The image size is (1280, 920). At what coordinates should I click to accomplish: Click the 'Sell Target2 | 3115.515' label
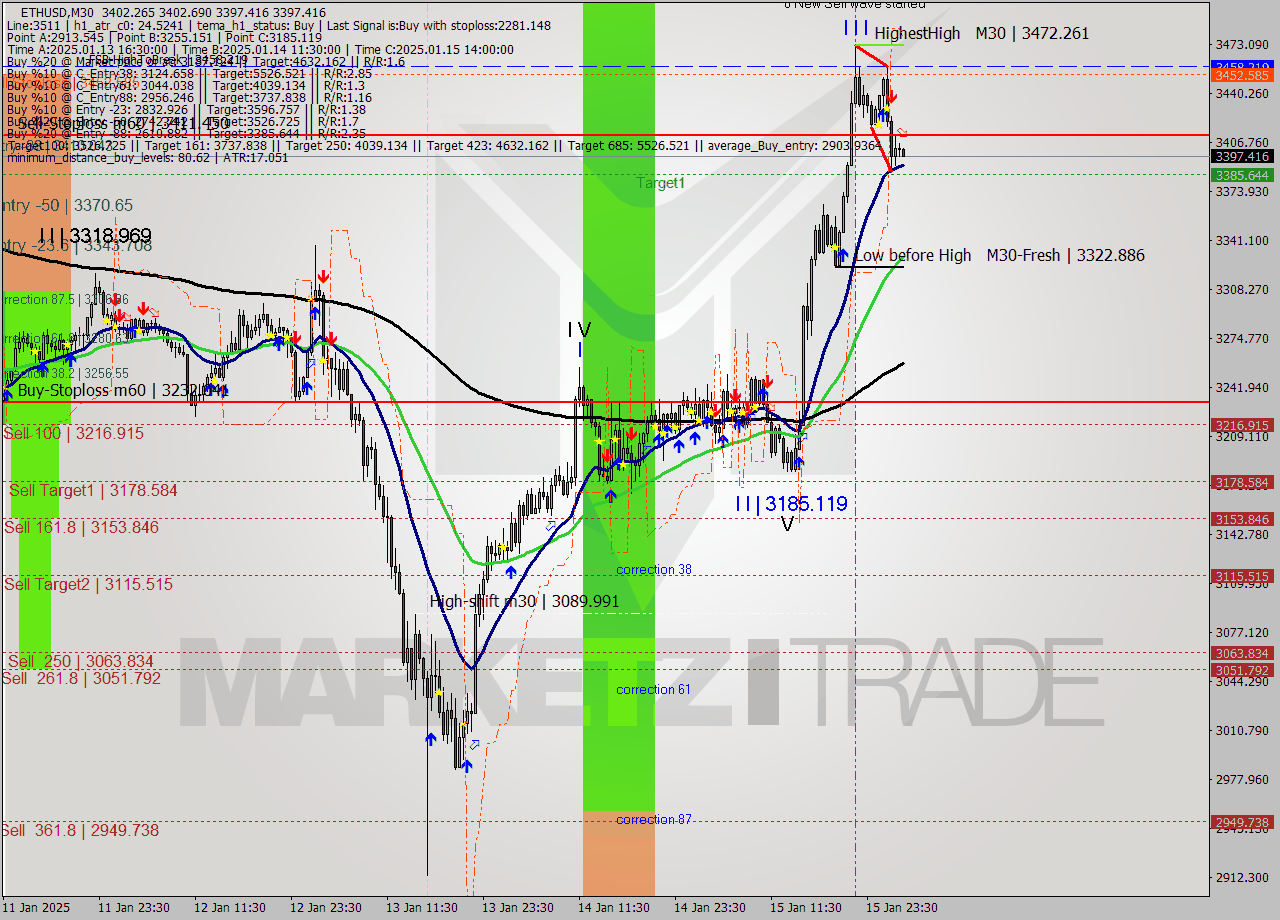88,584
